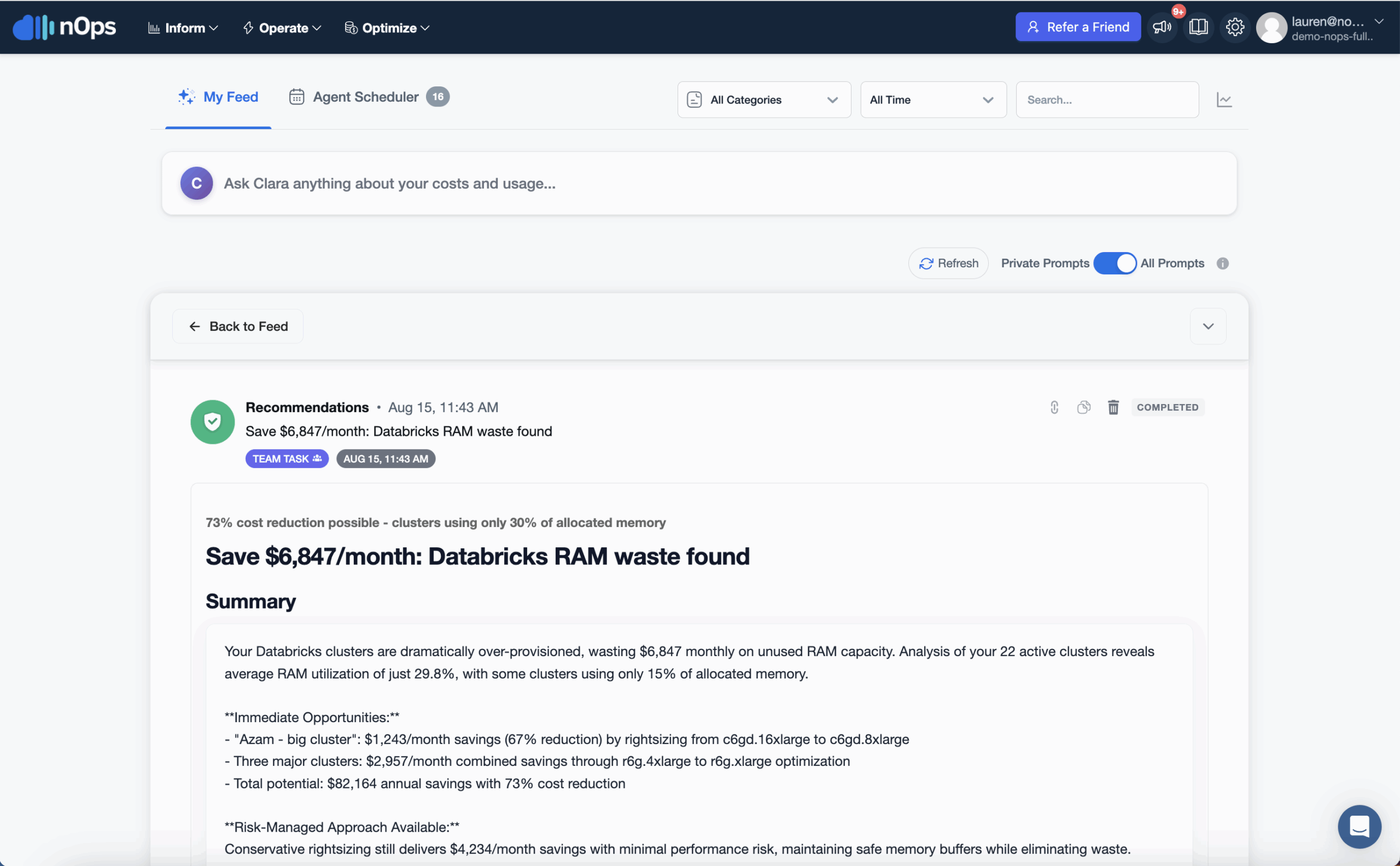Switch to Agent Scheduler tab
The width and height of the screenshot is (1400, 866).
click(369, 97)
